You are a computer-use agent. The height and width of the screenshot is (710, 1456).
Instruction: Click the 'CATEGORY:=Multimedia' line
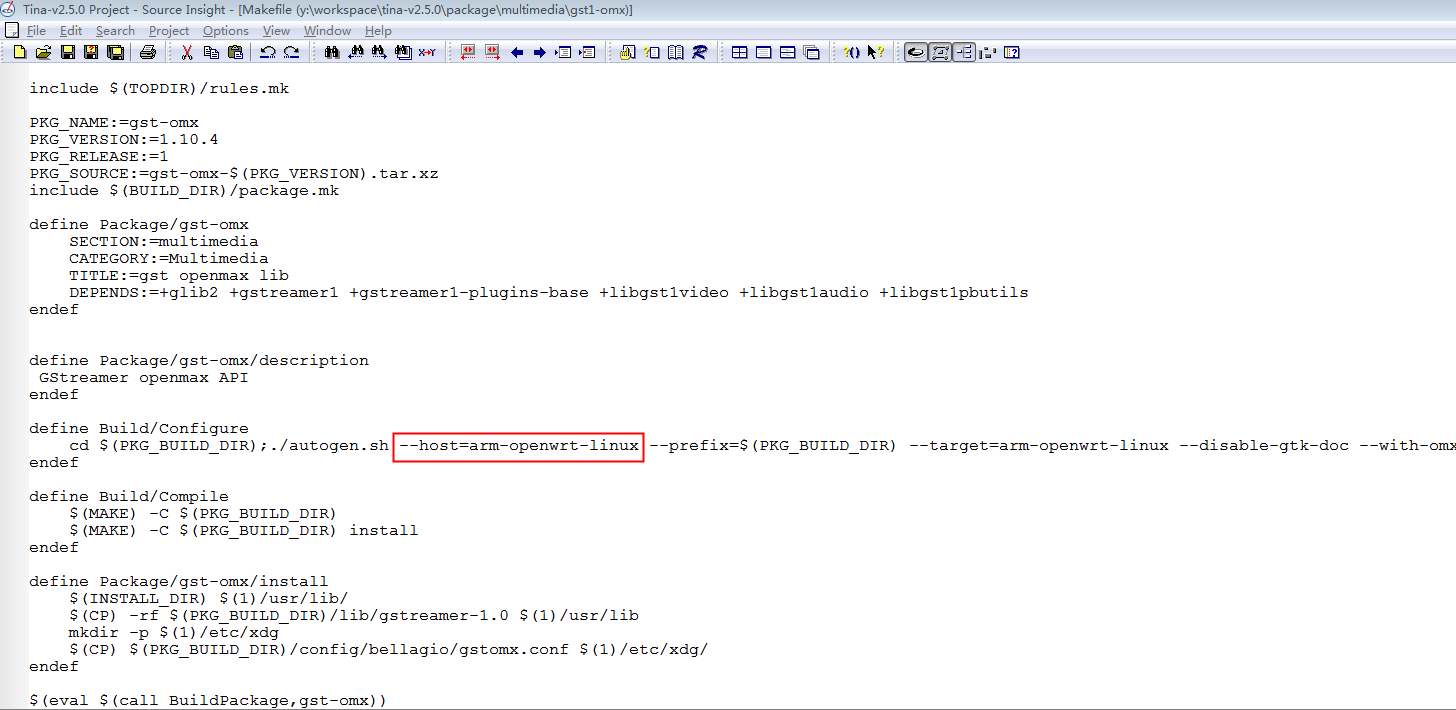tap(169, 259)
